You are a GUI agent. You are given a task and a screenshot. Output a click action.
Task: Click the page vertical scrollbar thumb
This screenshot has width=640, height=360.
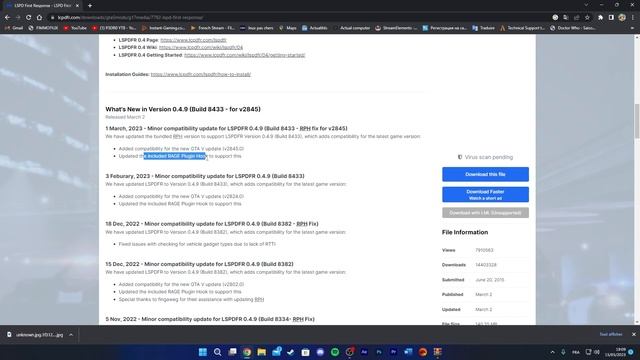tap(637, 121)
